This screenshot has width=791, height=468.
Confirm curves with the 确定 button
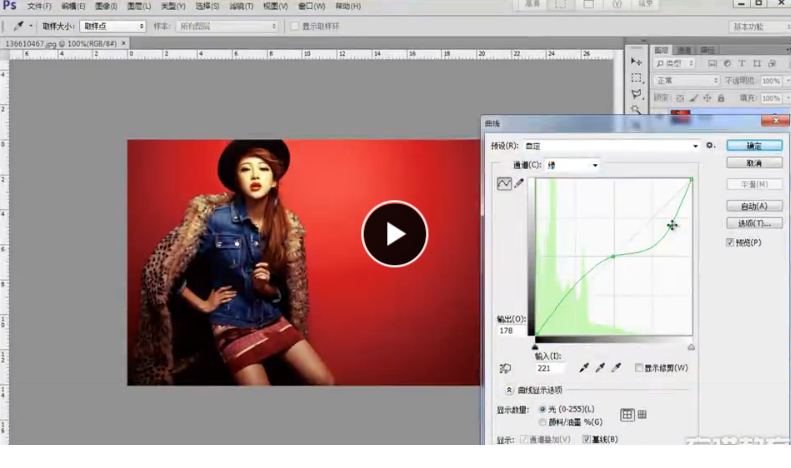[x=754, y=146]
